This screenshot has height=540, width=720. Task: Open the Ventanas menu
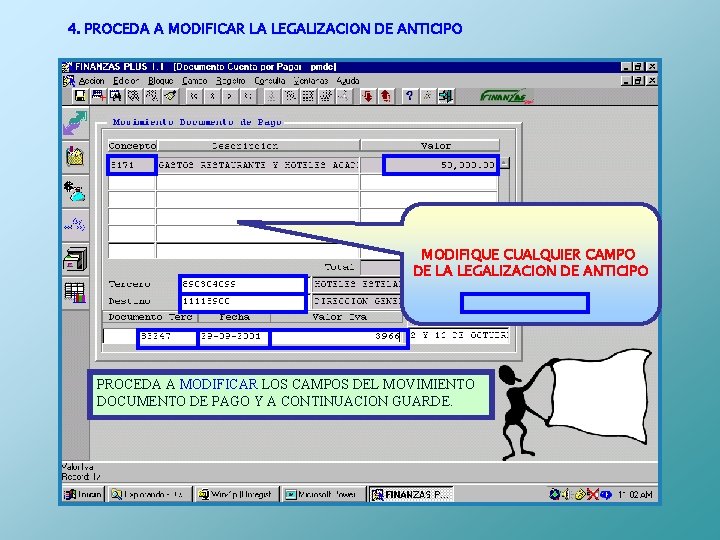coord(311,81)
